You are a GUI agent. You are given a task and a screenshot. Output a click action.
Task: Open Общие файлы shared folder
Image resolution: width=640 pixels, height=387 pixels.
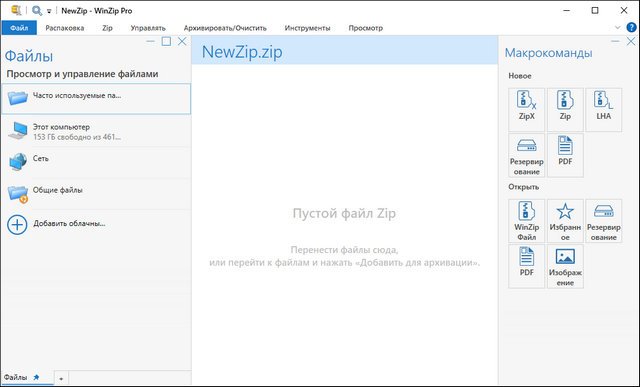point(96,194)
